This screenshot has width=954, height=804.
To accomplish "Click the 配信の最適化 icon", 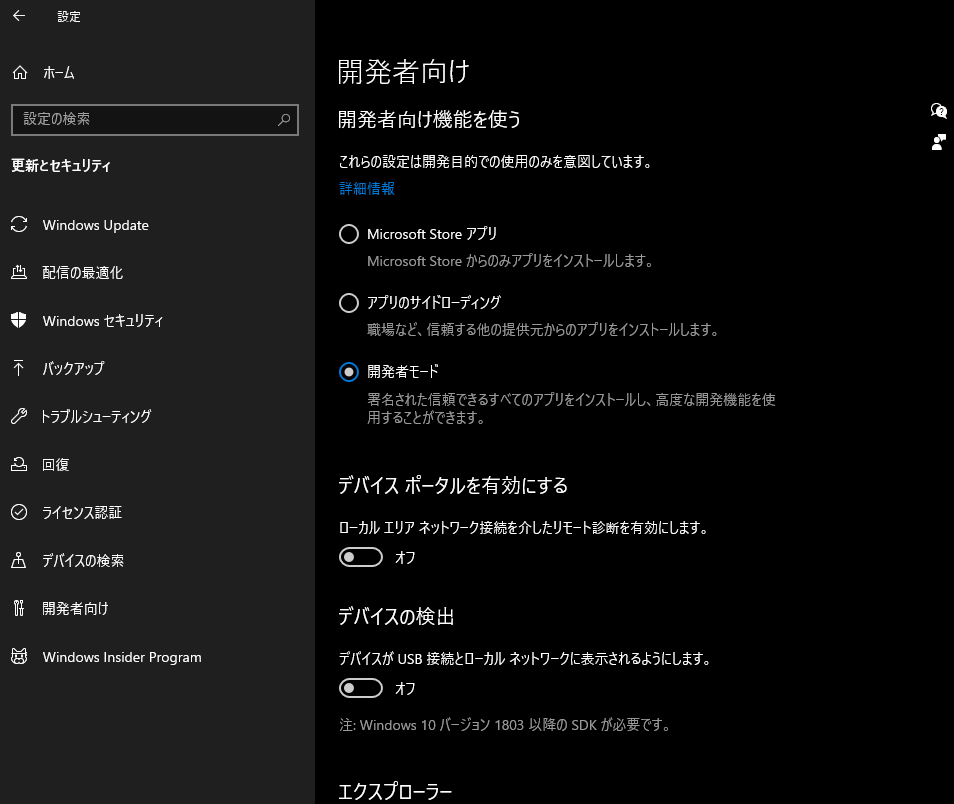I will [x=19, y=272].
